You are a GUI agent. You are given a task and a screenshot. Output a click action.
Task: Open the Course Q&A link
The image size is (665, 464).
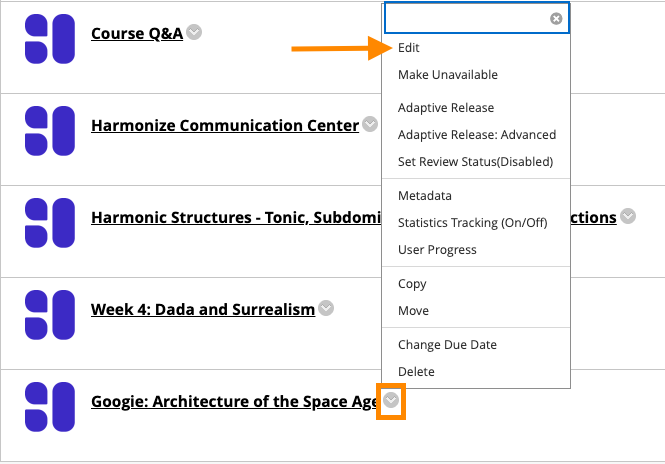click(x=137, y=34)
